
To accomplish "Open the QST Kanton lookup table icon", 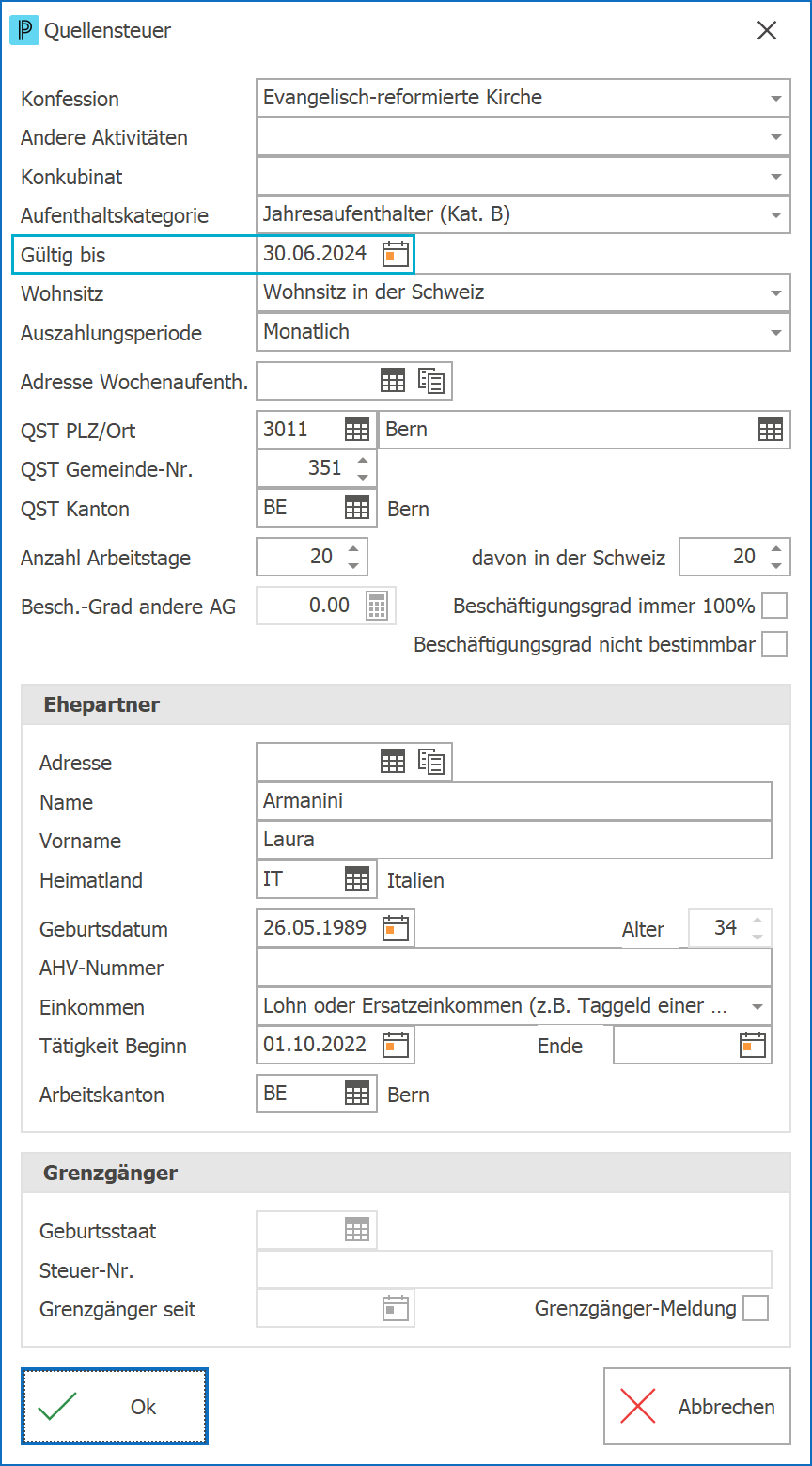I will [x=357, y=508].
